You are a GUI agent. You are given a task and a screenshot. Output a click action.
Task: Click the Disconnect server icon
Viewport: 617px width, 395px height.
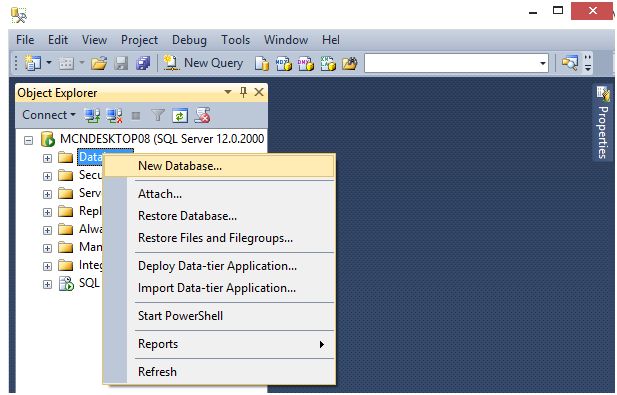point(114,116)
